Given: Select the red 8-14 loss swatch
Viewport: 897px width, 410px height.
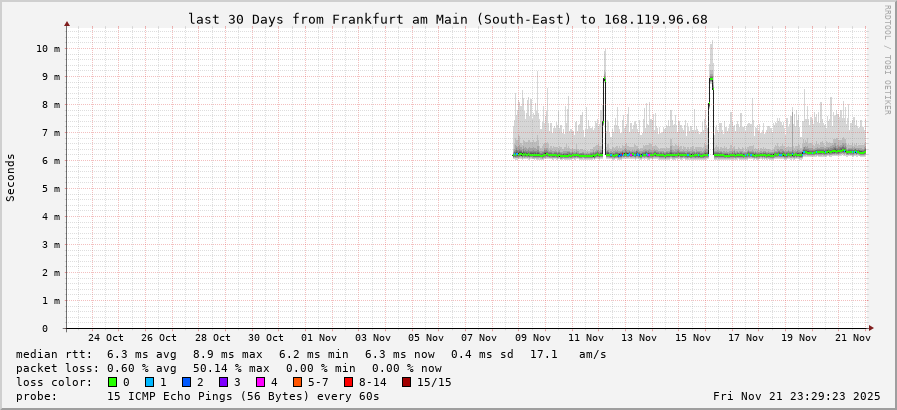Looking at the screenshot, I should click(348, 382).
